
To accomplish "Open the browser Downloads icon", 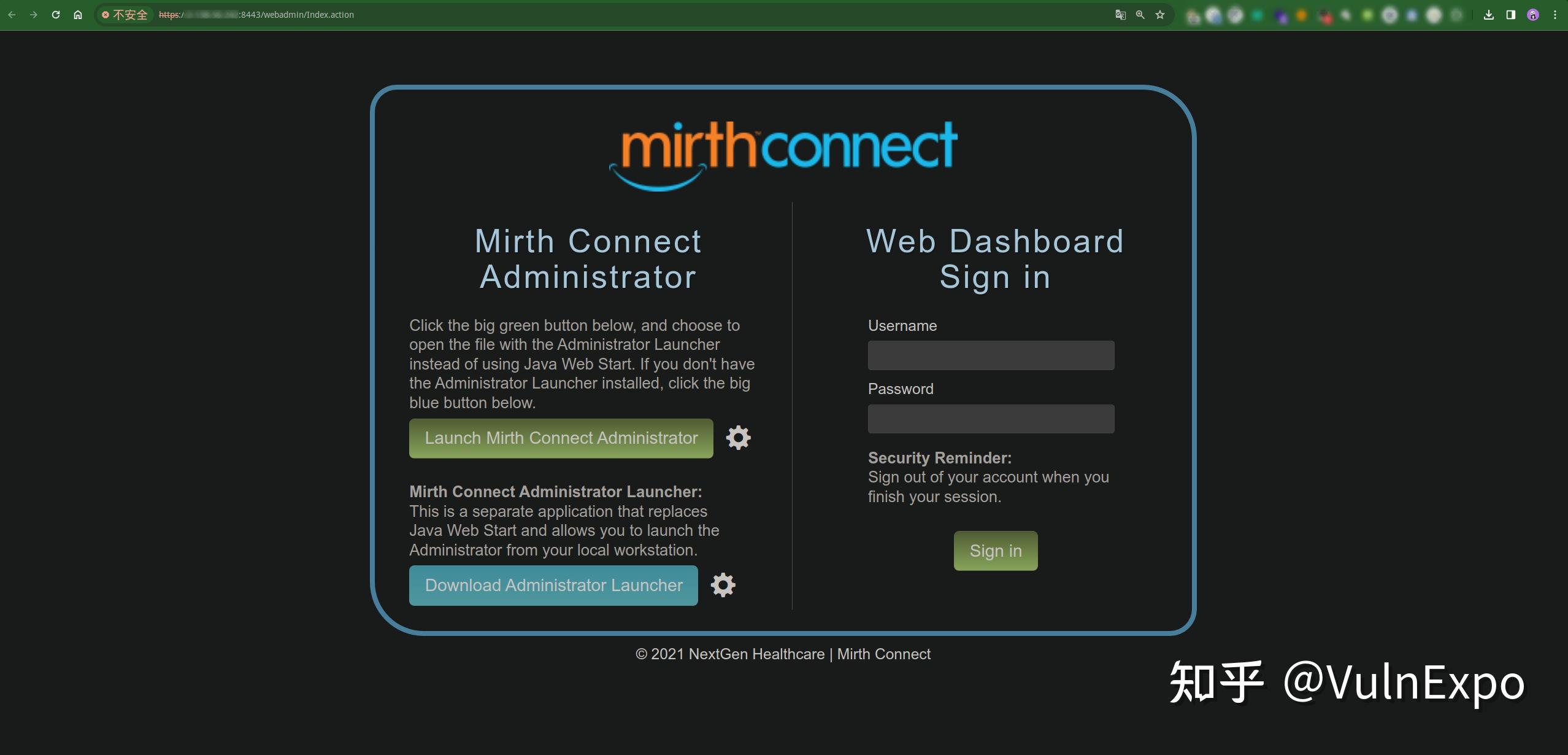I will [x=1489, y=14].
